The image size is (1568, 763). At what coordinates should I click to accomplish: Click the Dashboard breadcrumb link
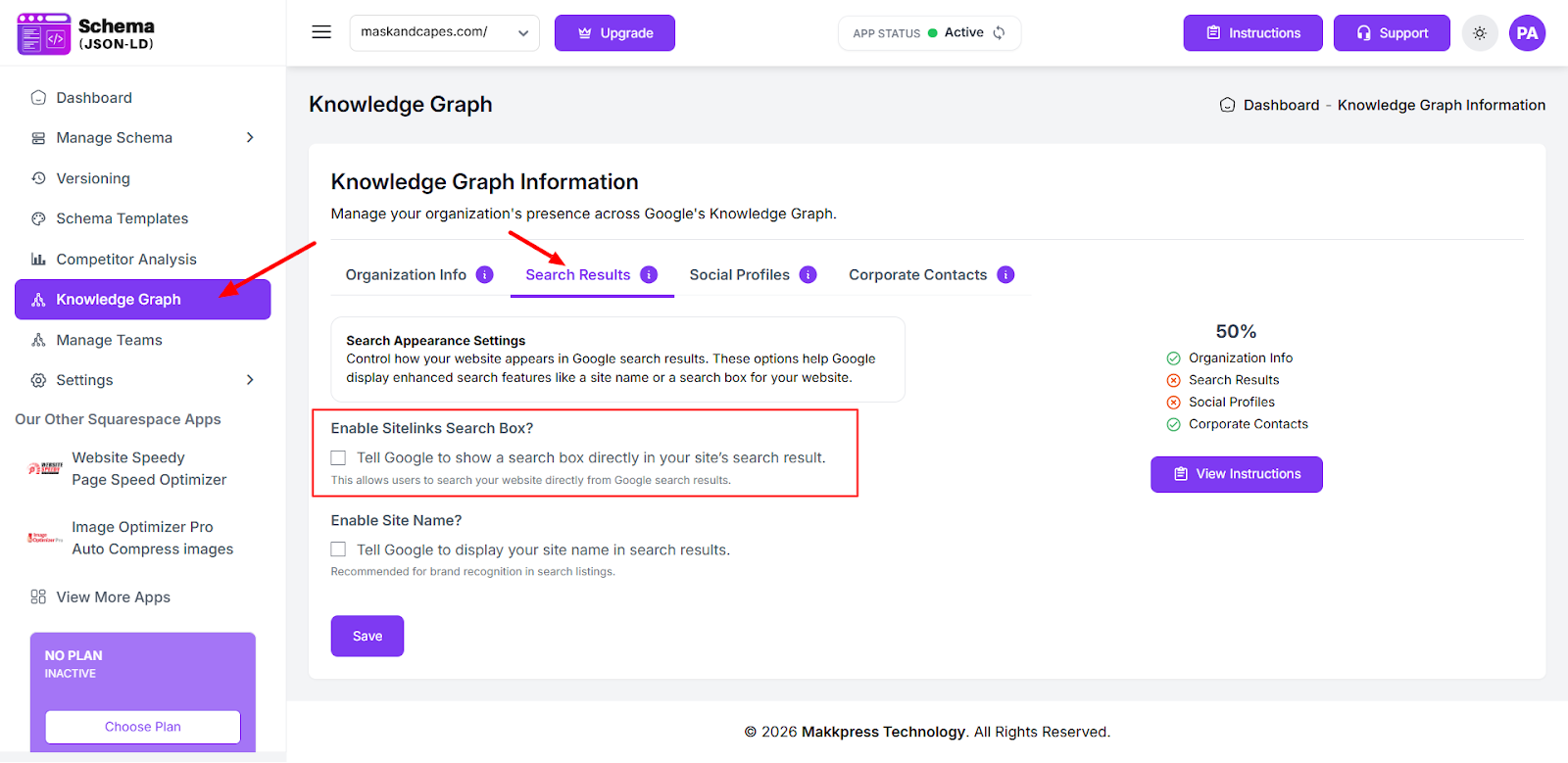click(x=1281, y=106)
